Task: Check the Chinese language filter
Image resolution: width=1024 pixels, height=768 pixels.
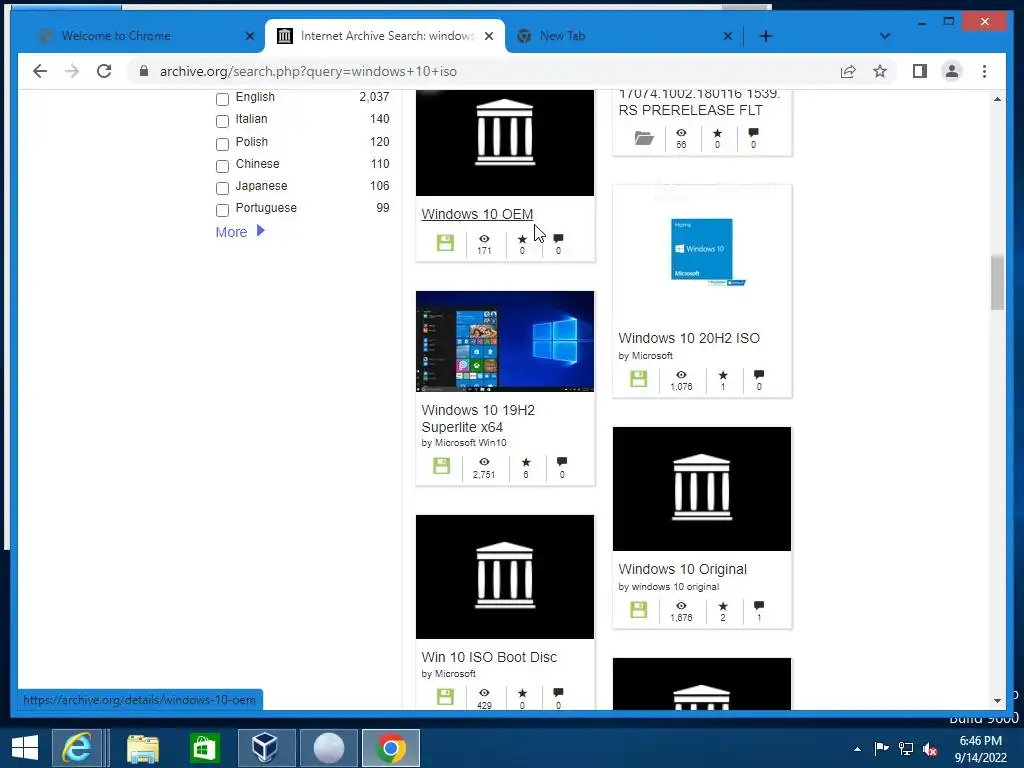Action: (222, 165)
